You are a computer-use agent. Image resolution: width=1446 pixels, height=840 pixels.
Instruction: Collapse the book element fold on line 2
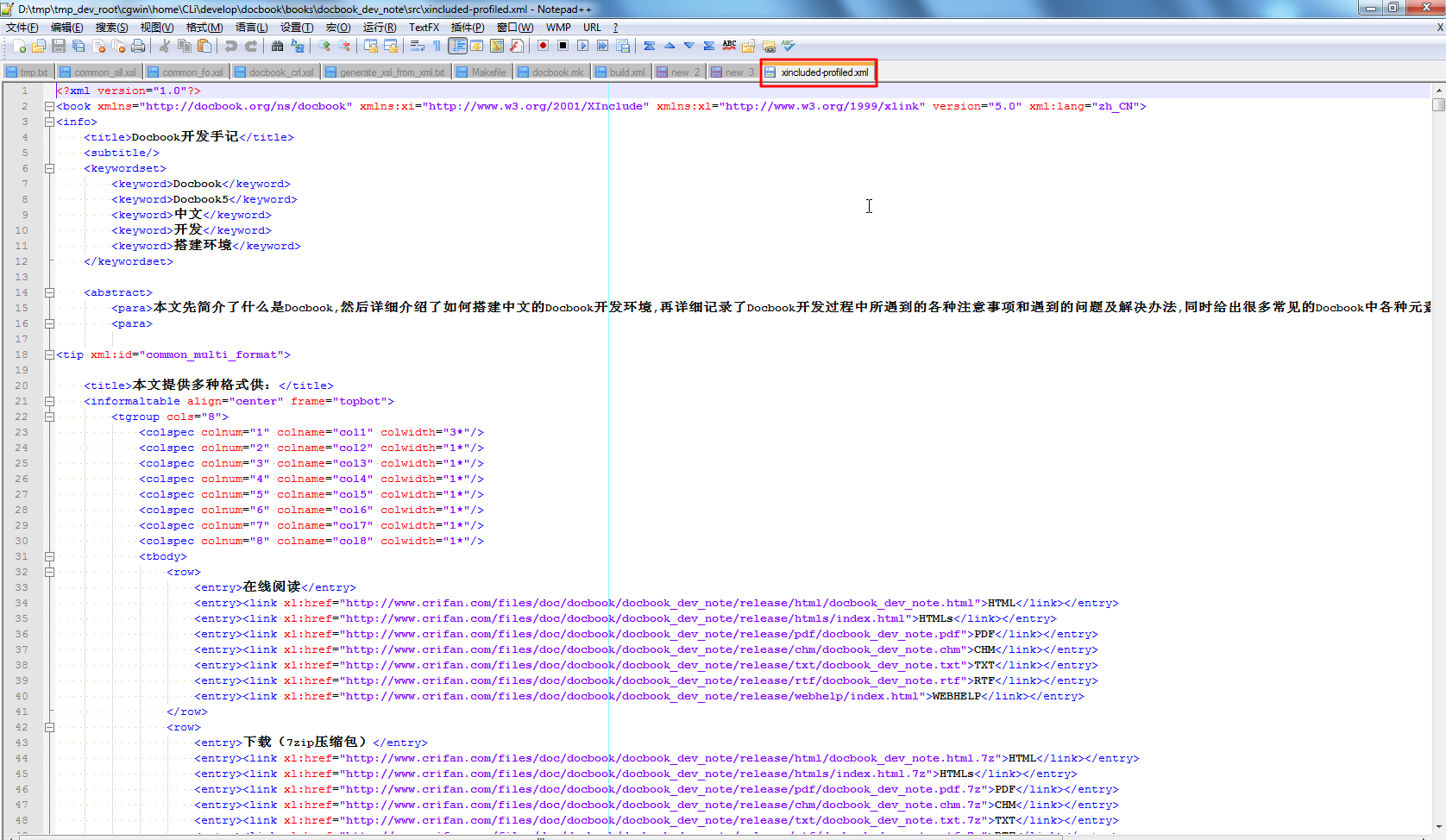[x=49, y=106]
